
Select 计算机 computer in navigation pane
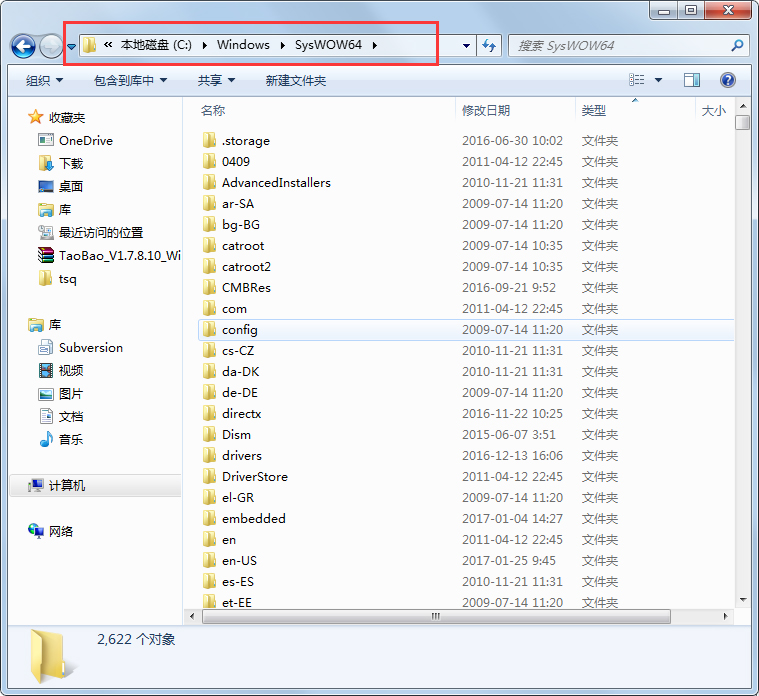coord(67,485)
